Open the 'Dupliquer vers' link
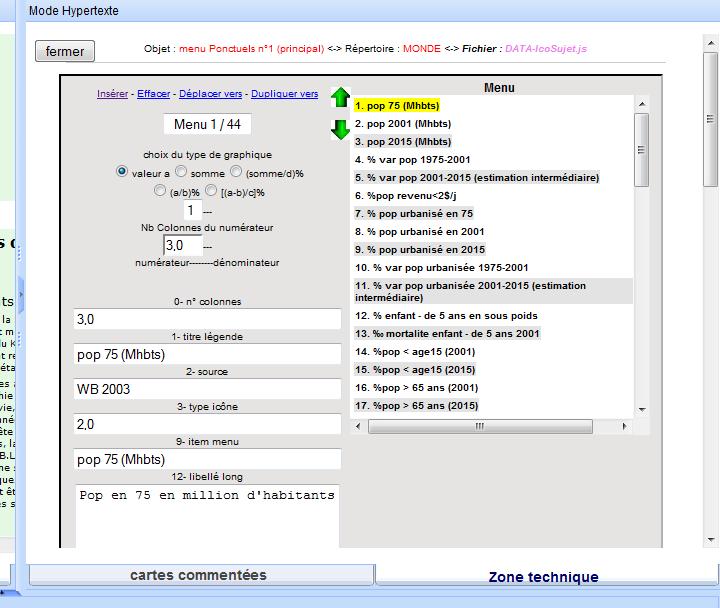720x608 pixels. 284,94
